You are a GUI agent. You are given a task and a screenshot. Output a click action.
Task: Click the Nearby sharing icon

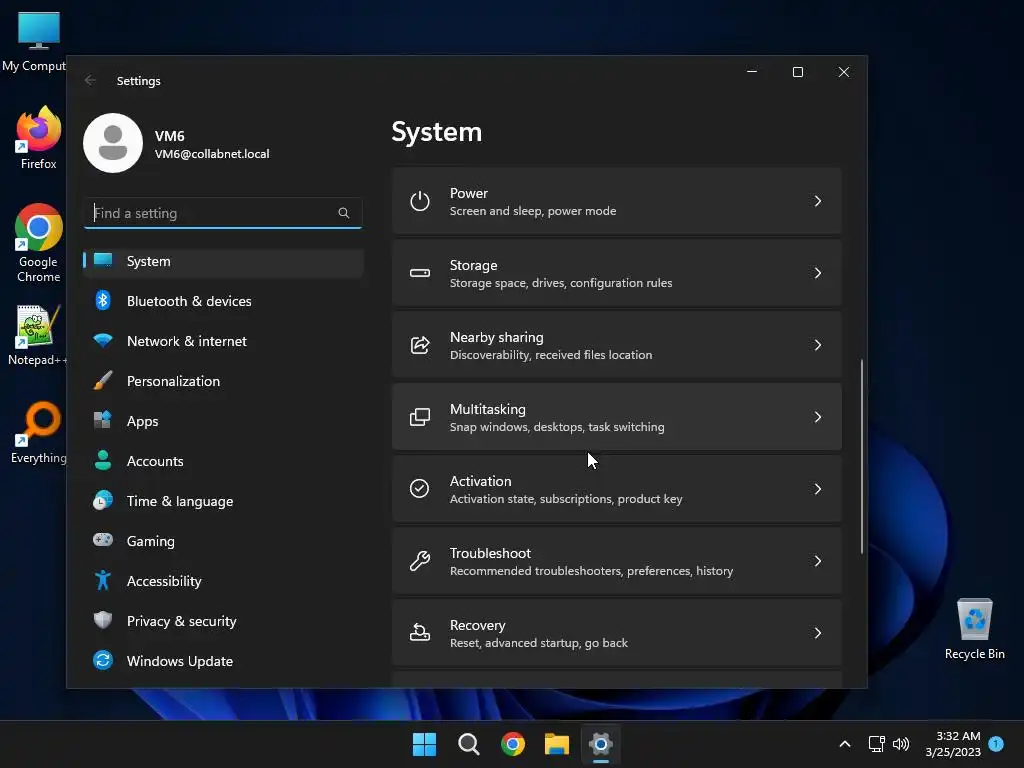419,345
